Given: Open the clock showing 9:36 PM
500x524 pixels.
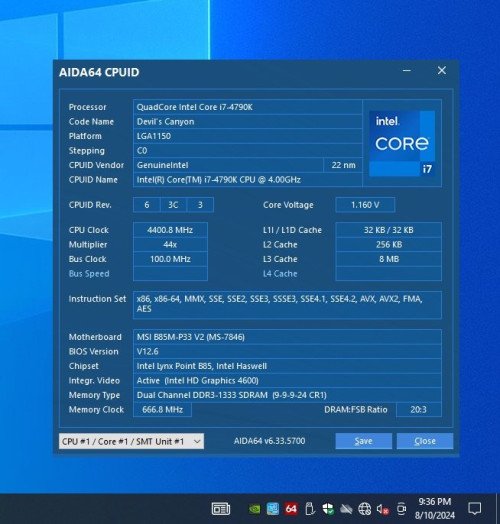Looking at the screenshot, I should [x=435, y=508].
